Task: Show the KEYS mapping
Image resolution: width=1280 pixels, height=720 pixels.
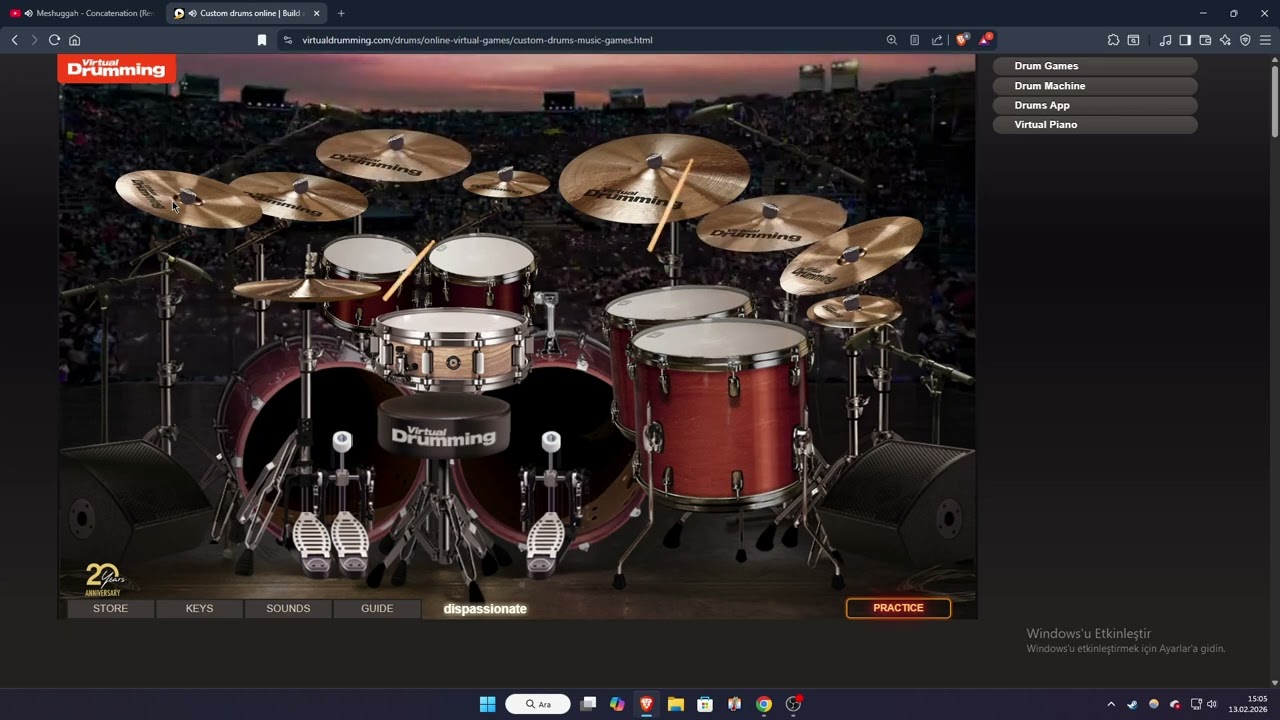Action: coord(199,608)
